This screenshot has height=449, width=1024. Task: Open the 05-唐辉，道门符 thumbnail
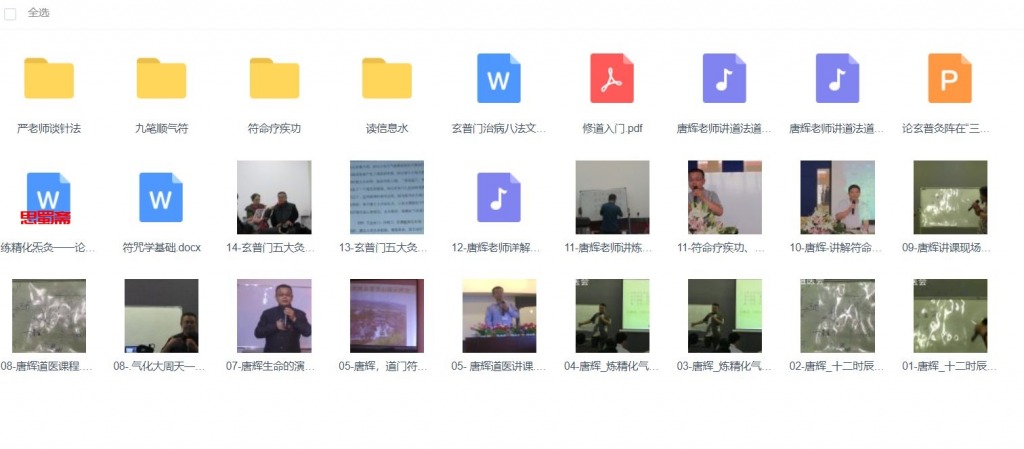387,316
